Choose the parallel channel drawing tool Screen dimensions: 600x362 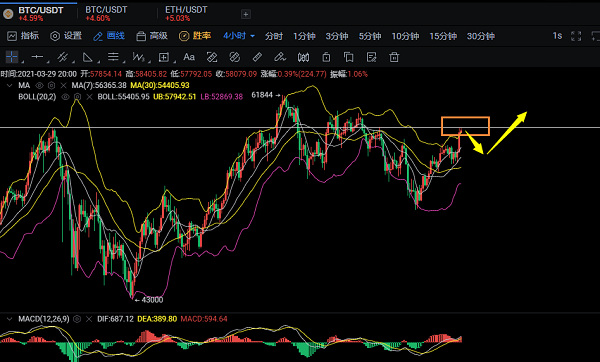tap(62, 57)
